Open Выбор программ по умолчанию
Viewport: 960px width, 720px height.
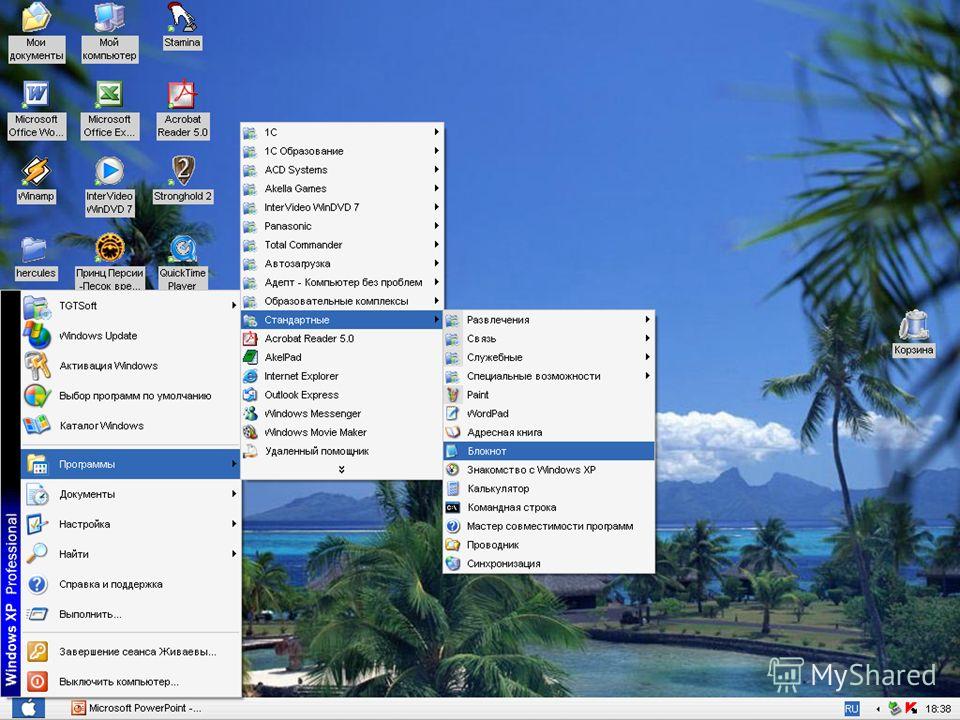click(x=130, y=396)
